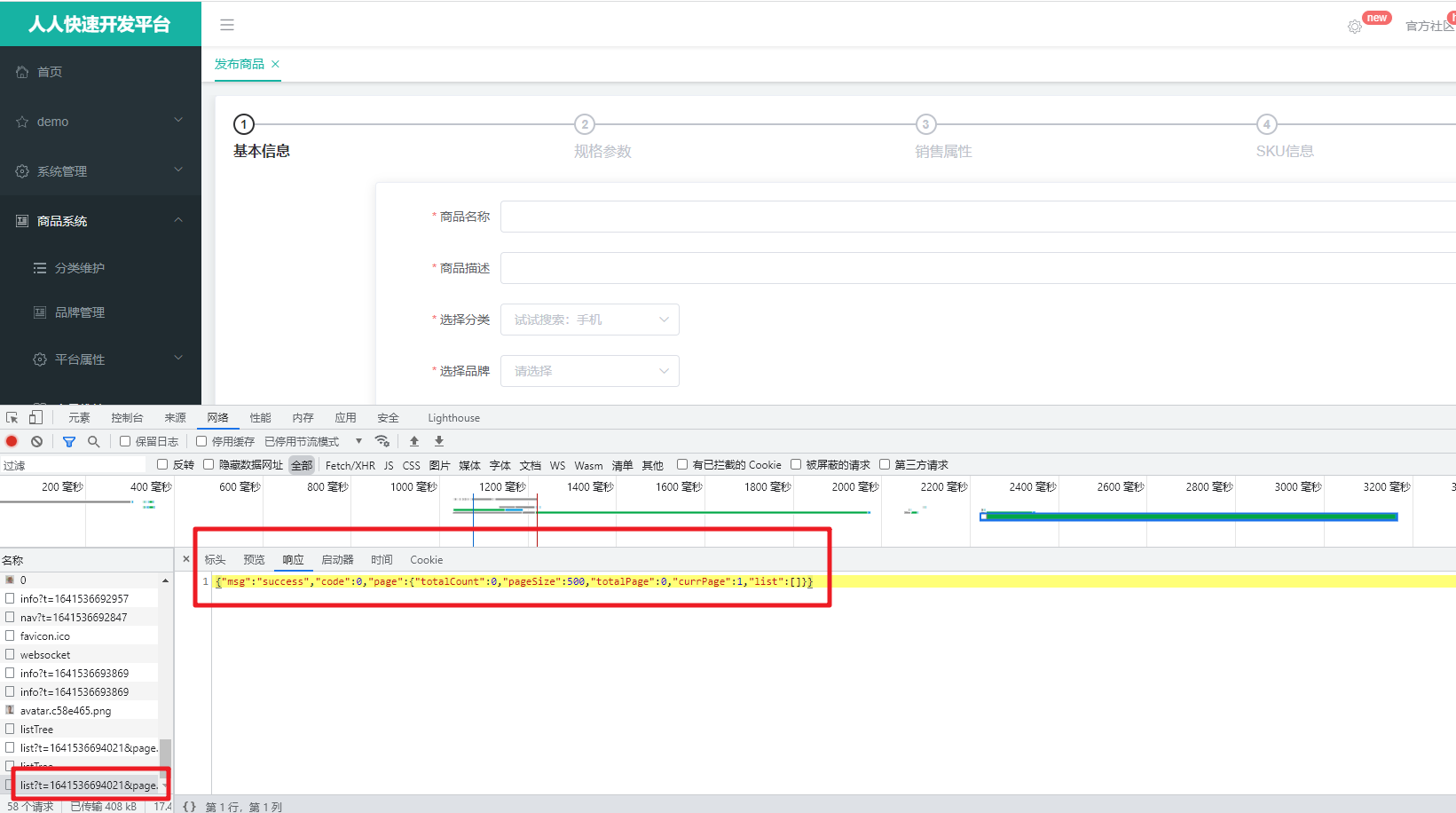This screenshot has height=813, width=1456.
Task: Click the export HAR download arrow icon
Action: 438,441
